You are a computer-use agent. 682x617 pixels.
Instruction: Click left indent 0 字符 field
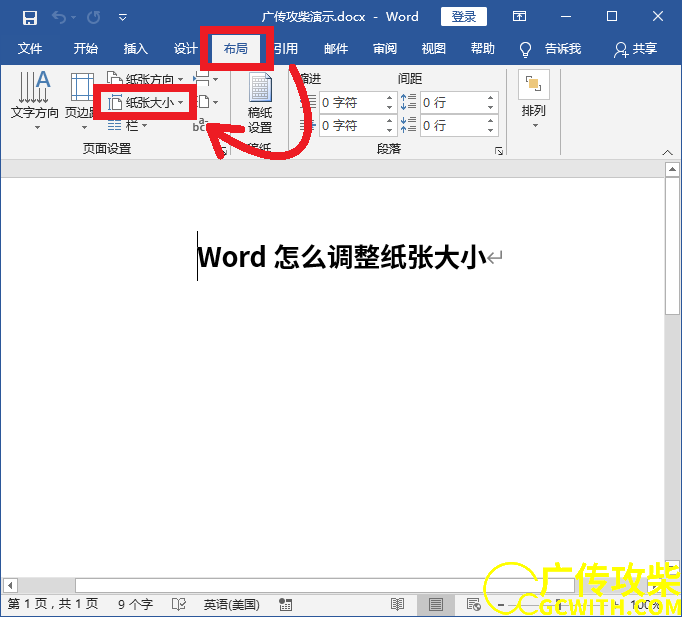click(x=352, y=103)
